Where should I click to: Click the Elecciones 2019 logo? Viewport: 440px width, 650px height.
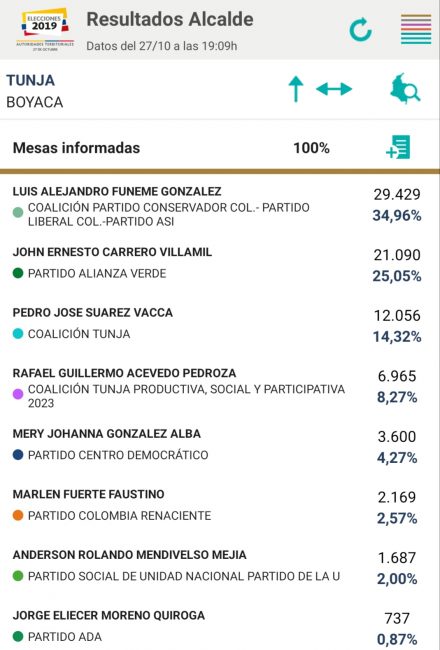point(45,29)
